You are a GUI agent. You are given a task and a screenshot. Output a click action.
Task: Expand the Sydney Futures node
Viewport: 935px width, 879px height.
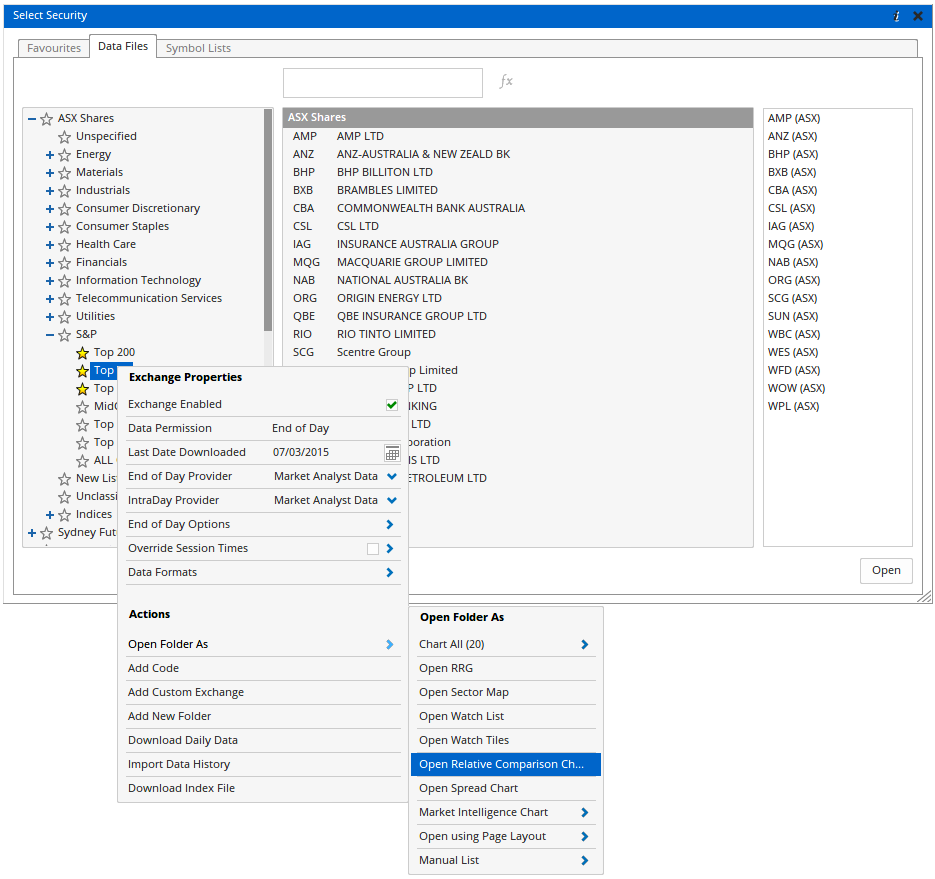tap(32, 533)
